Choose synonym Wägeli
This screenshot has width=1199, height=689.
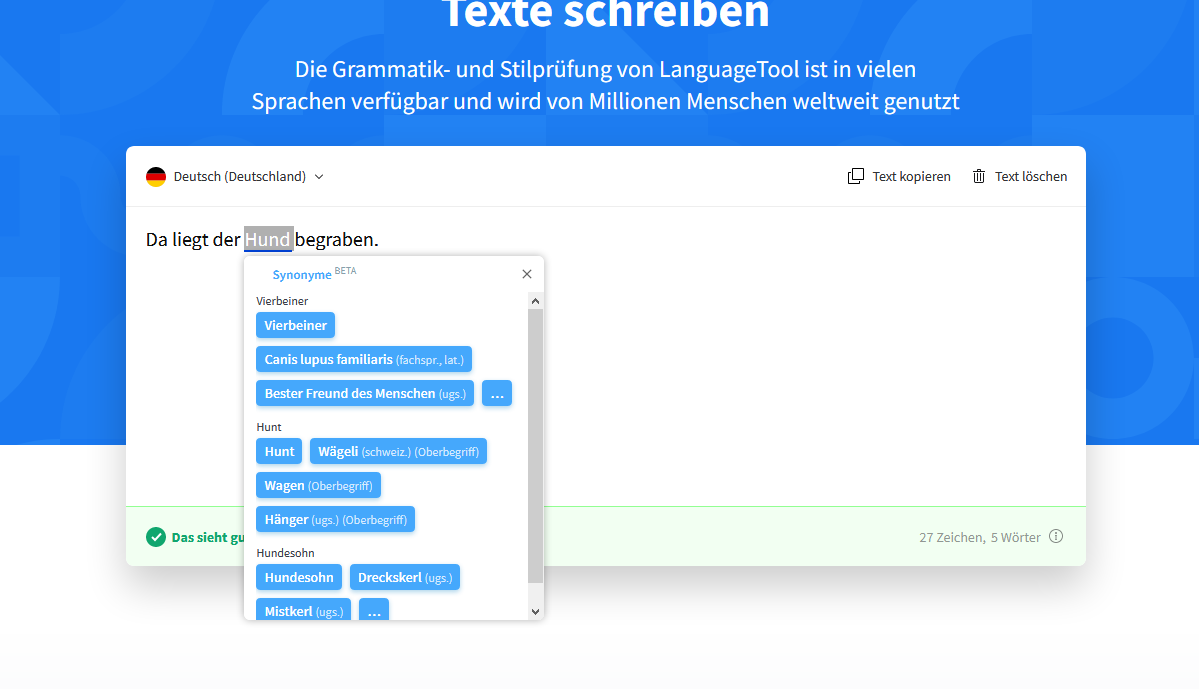[398, 451]
